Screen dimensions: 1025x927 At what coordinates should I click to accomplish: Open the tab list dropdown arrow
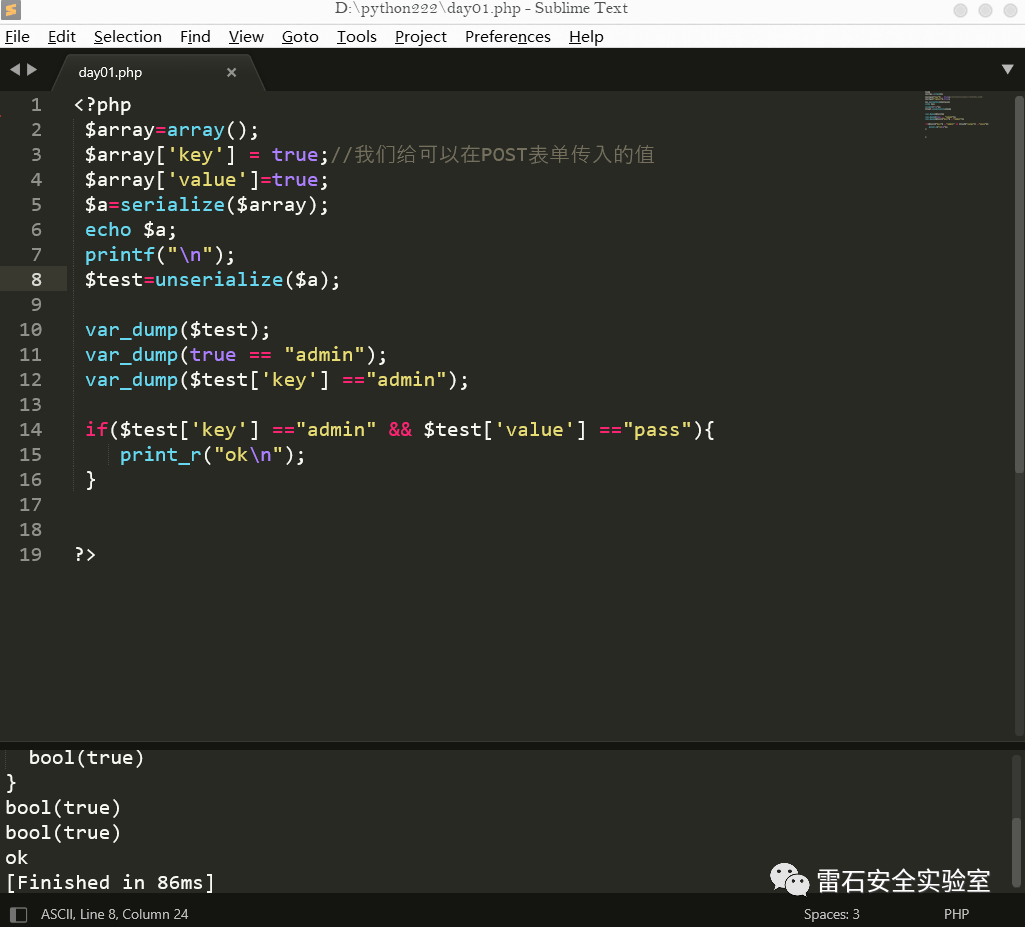(x=1007, y=70)
